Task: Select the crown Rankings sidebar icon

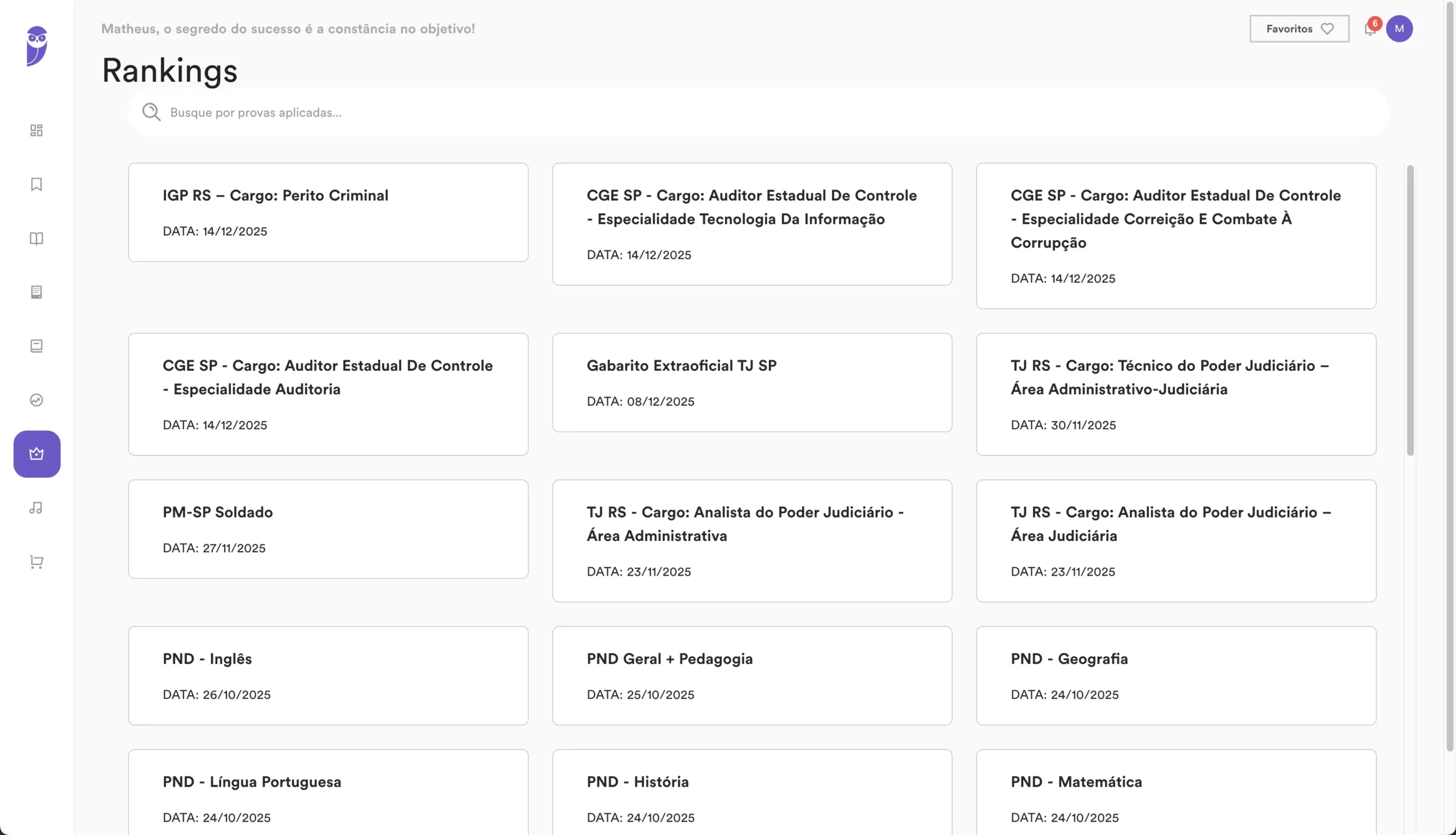Action: point(37,454)
